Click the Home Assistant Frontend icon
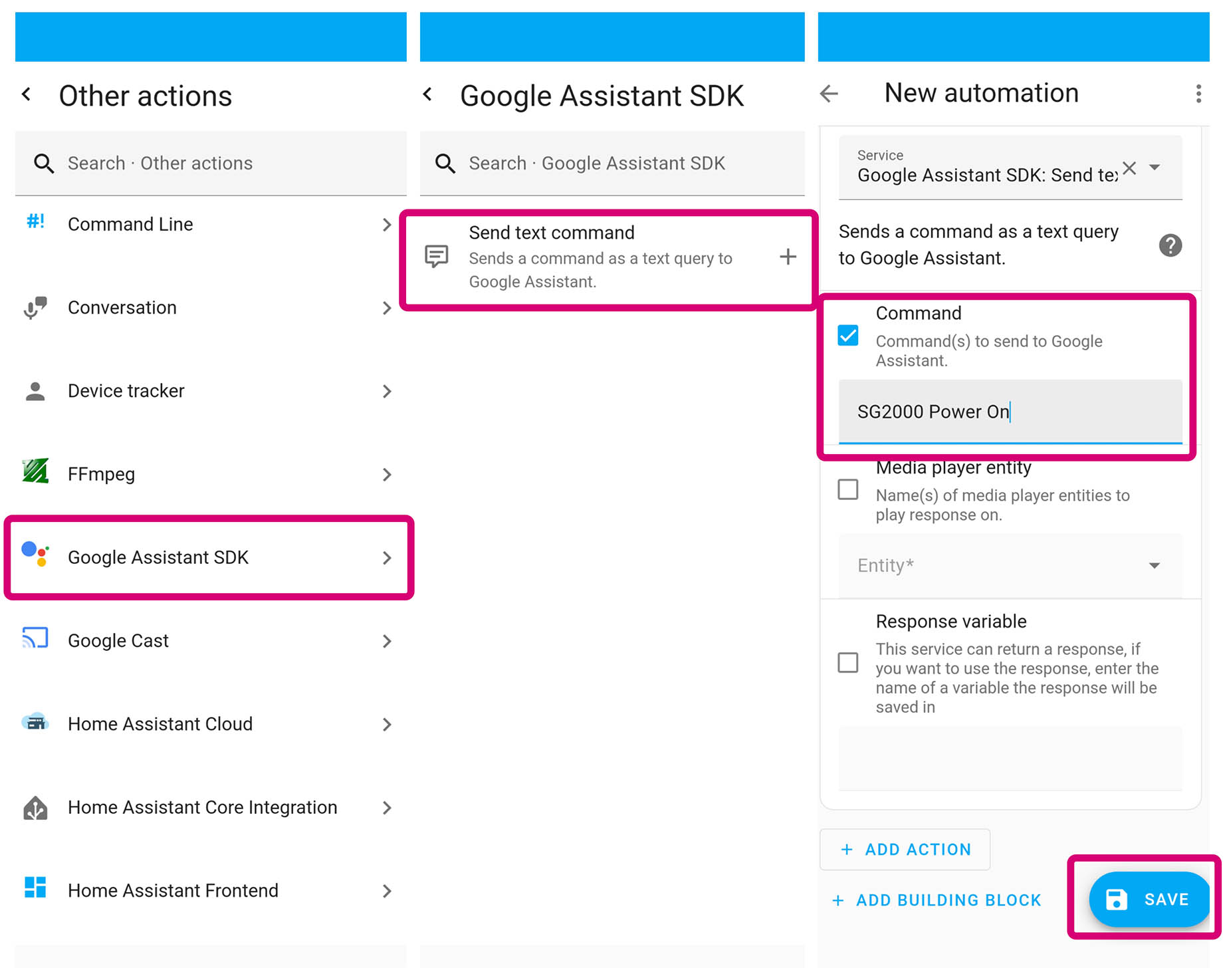The width and height of the screenshot is (1225, 980). pyautogui.click(x=35, y=887)
